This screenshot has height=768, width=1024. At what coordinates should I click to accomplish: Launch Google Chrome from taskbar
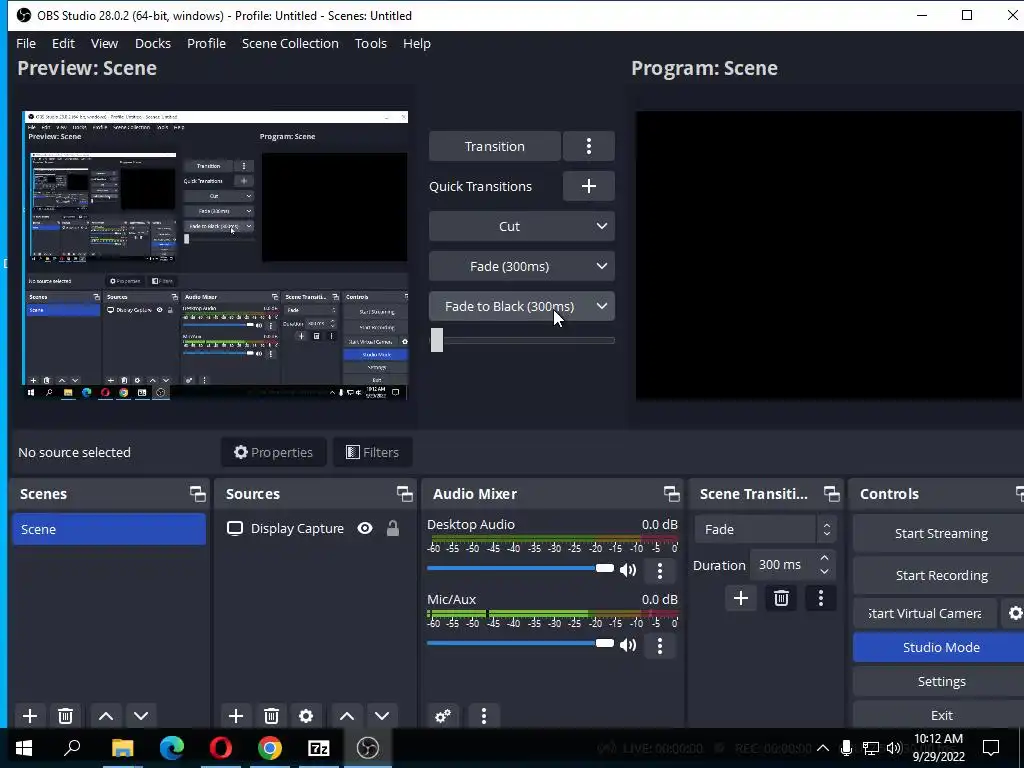[270, 748]
